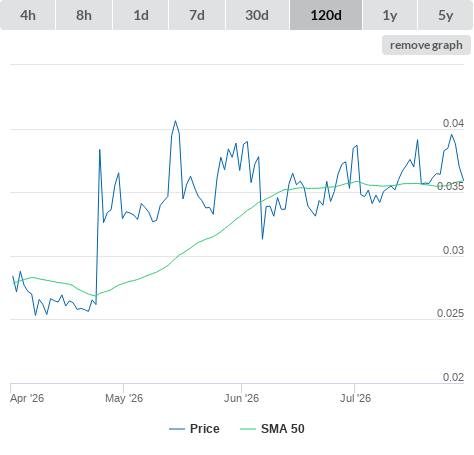This screenshot has height=455, width=474.
Task: Select the 4h time range tab
Action: click(x=28, y=15)
